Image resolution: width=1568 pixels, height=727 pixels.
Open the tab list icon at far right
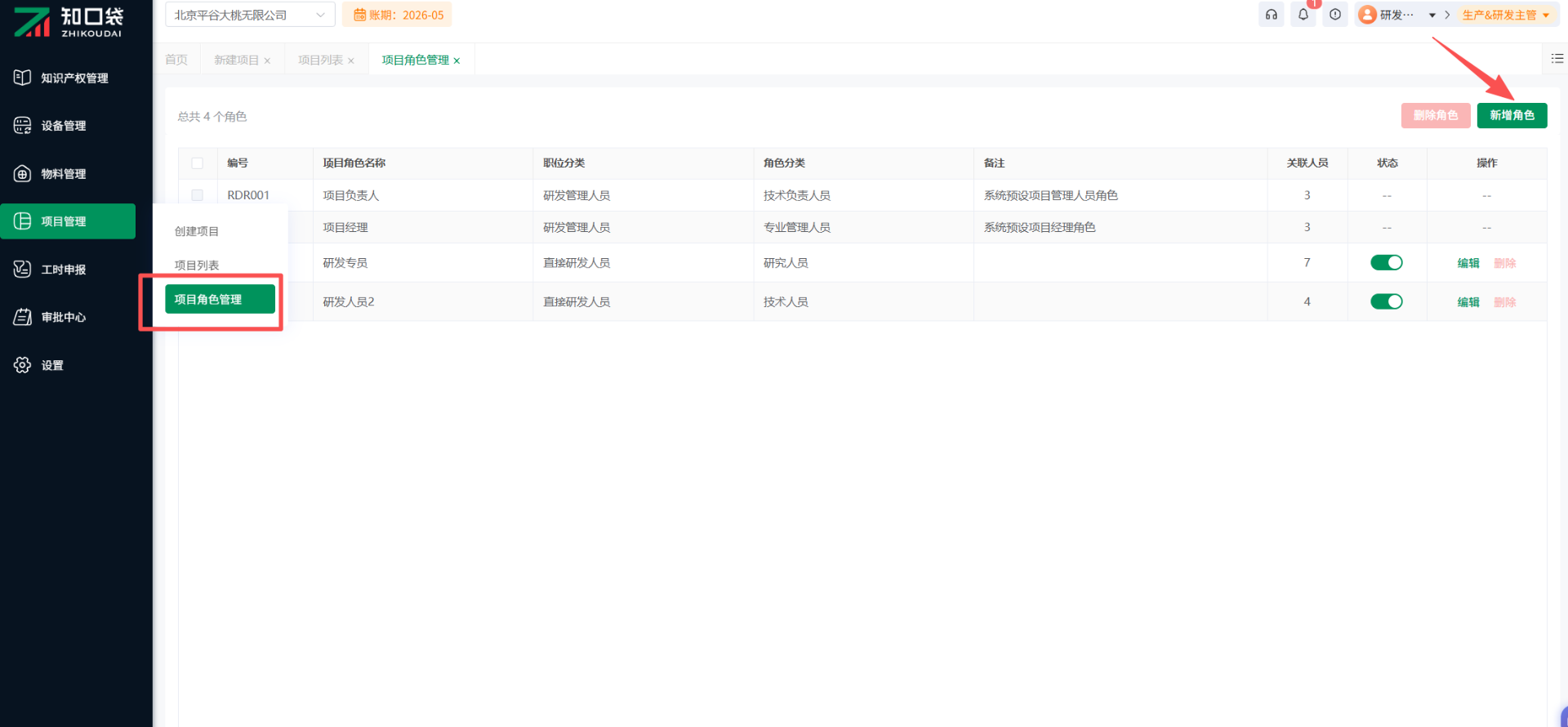click(x=1557, y=59)
